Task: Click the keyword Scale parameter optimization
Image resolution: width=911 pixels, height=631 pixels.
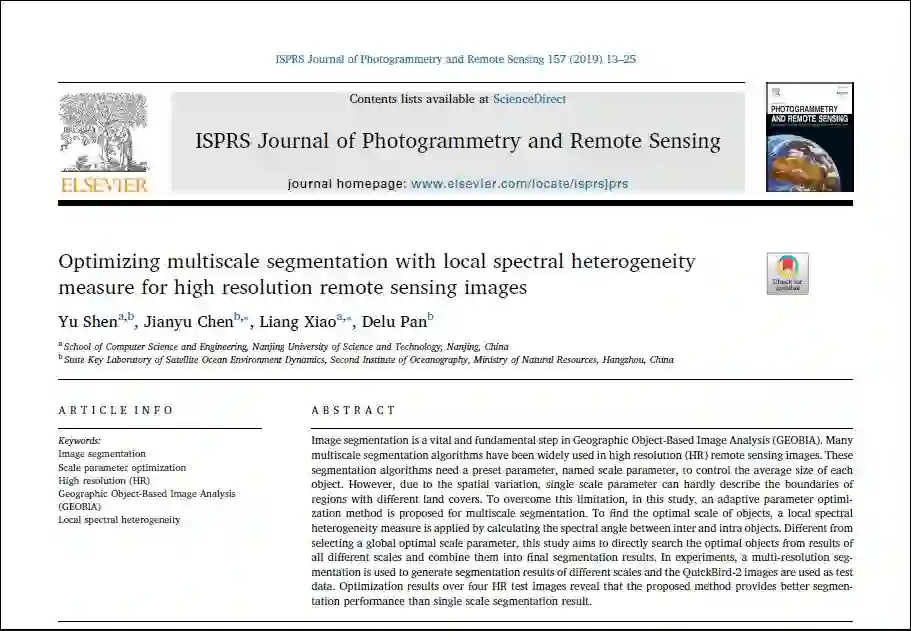Action: pos(122,467)
